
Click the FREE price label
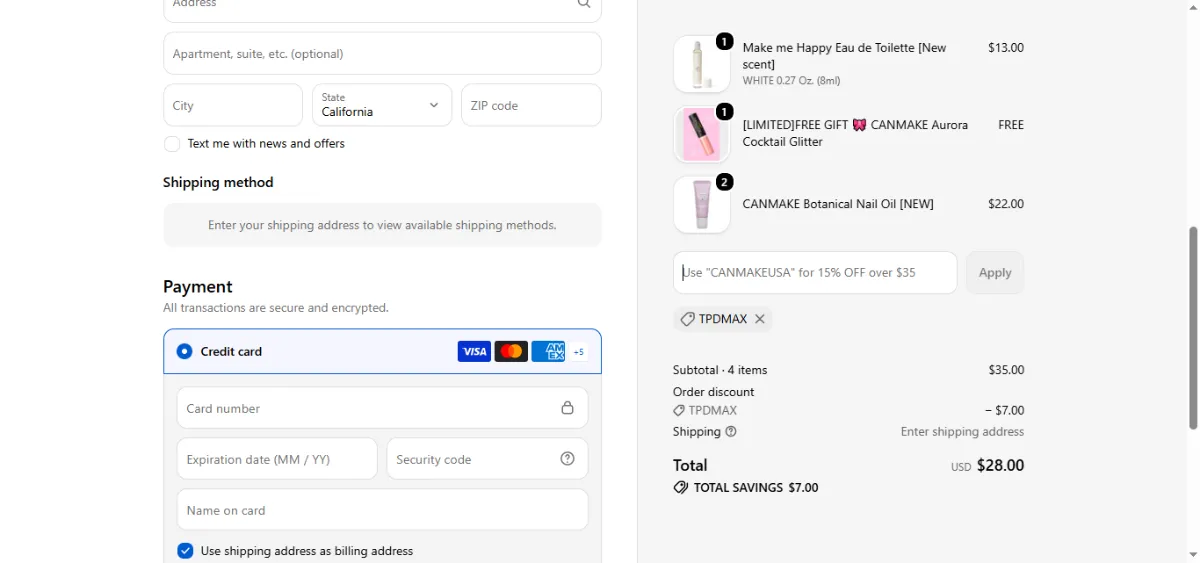[1011, 126]
